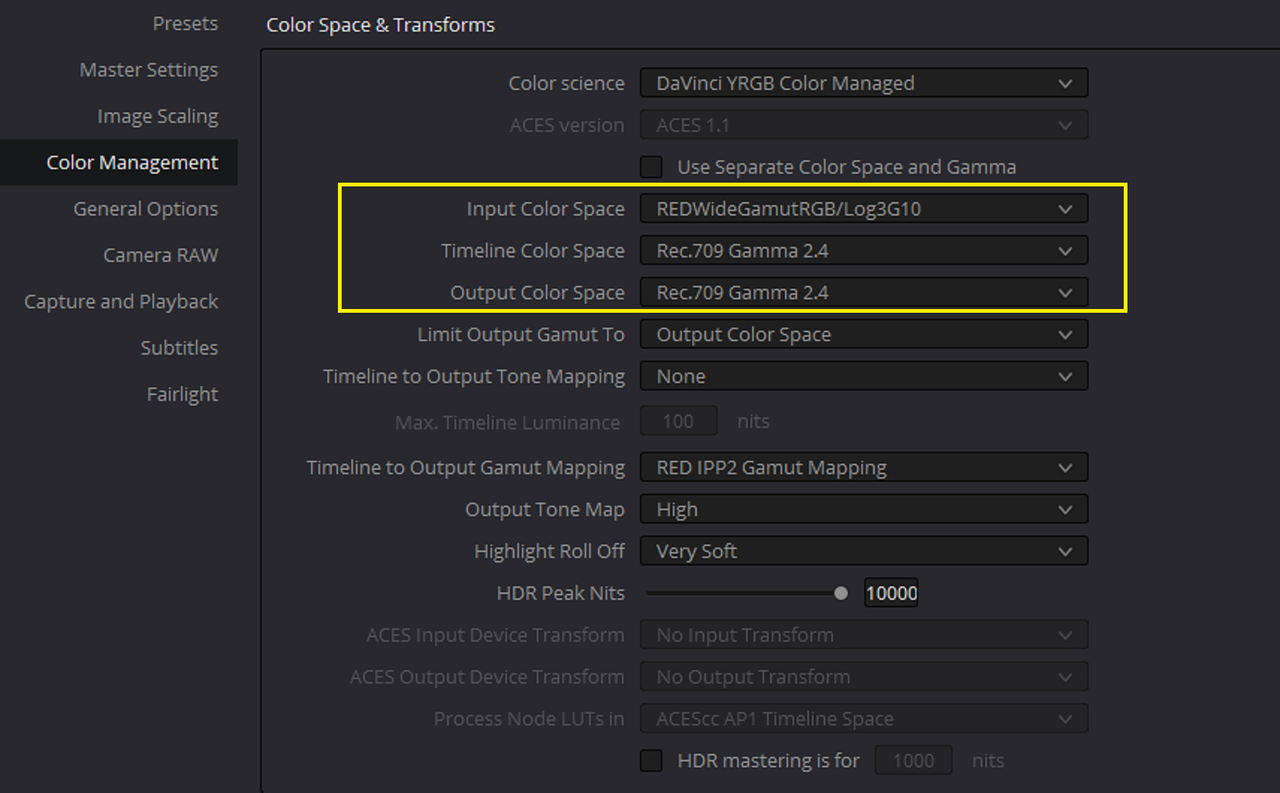Image resolution: width=1280 pixels, height=793 pixels.
Task: Select Color Management in the sidebar
Action: click(x=119, y=162)
